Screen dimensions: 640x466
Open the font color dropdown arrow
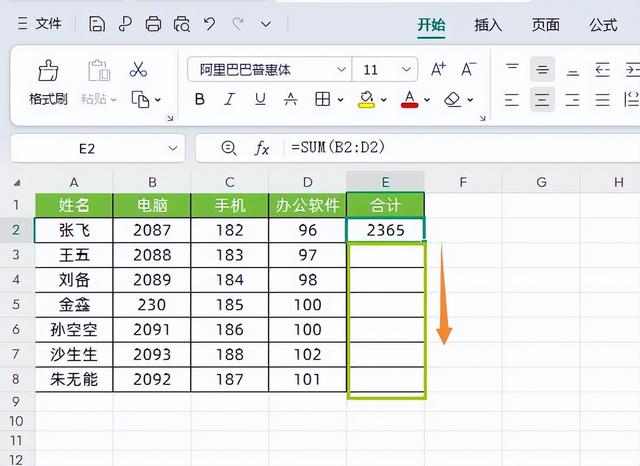coord(427,100)
